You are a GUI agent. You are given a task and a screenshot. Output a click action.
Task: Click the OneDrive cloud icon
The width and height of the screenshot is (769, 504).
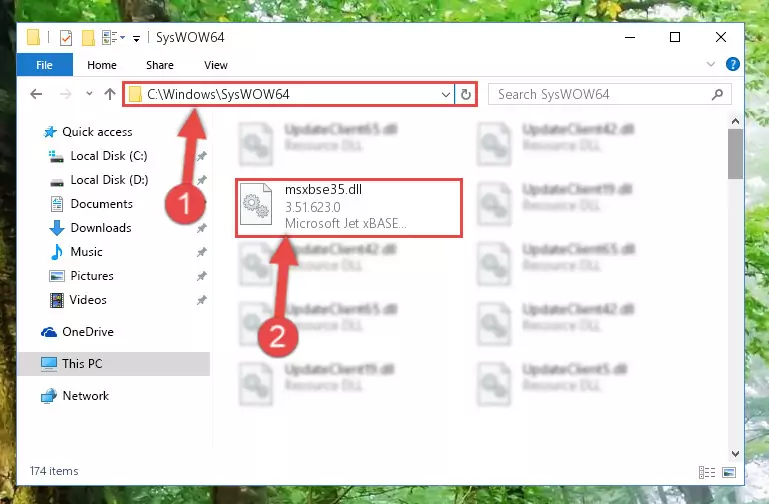(x=49, y=332)
